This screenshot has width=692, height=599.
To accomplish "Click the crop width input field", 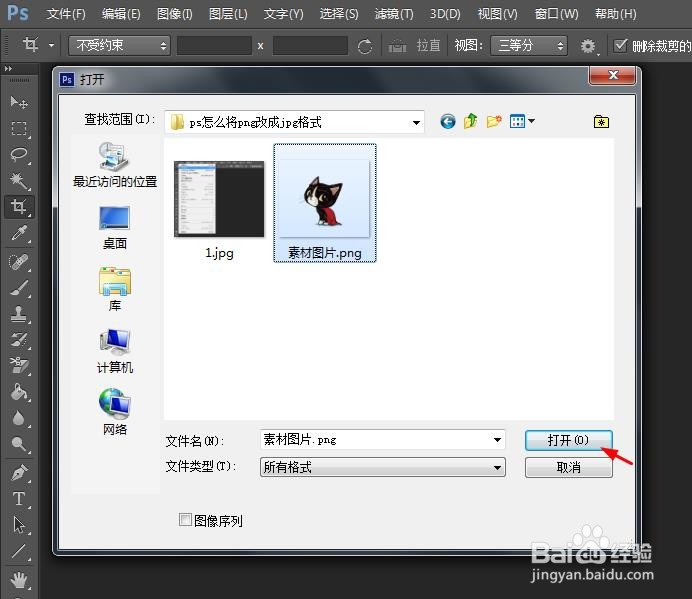I will pyautogui.click(x=214, y=45).
